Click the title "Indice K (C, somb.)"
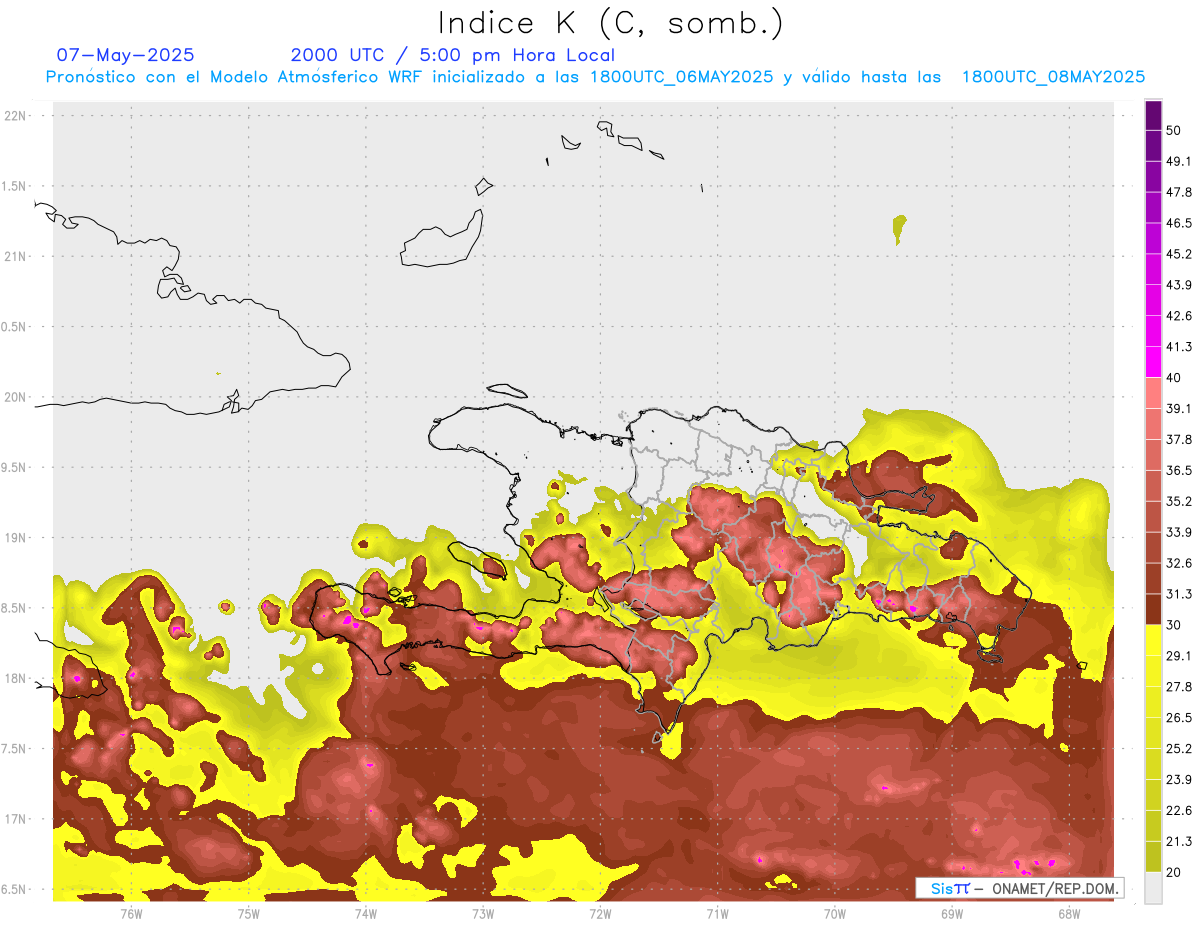Viewport: 1200px width, 927px height. click(611, 23)
